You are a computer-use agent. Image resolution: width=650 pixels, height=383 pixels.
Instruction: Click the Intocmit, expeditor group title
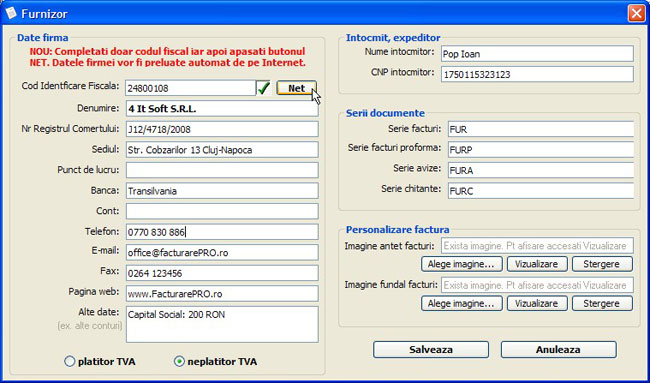pos(393,38)
